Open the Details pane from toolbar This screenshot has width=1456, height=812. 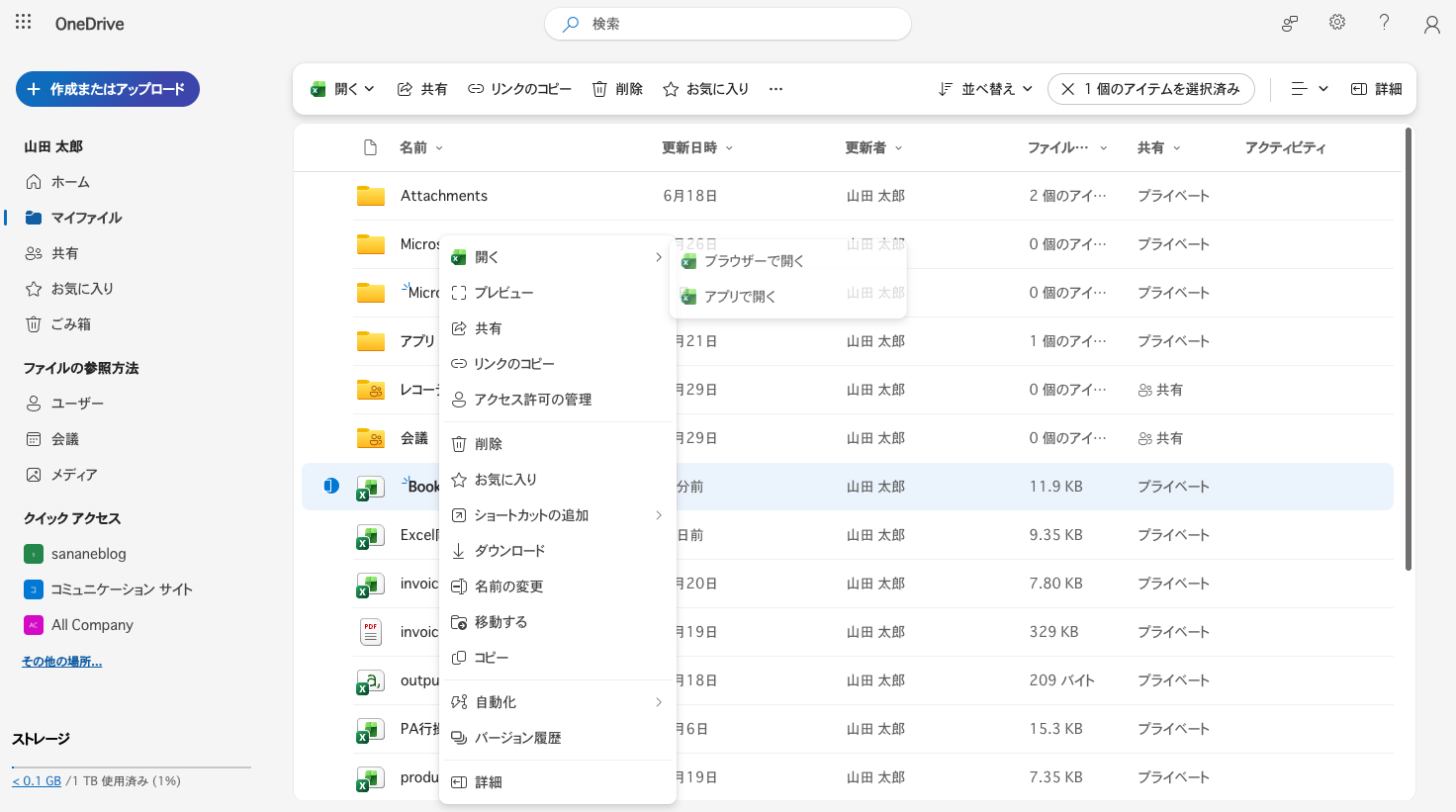tap(1376, 89)
